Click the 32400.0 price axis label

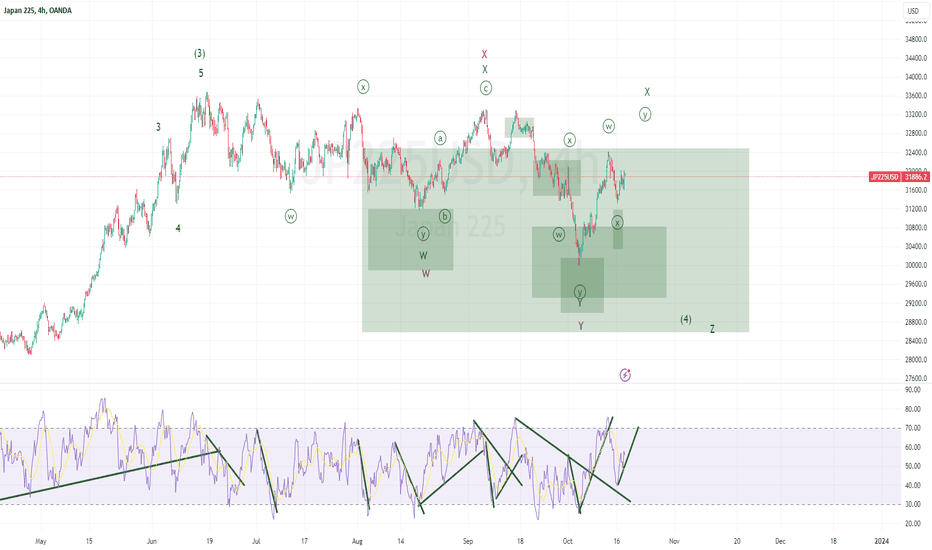916,152
